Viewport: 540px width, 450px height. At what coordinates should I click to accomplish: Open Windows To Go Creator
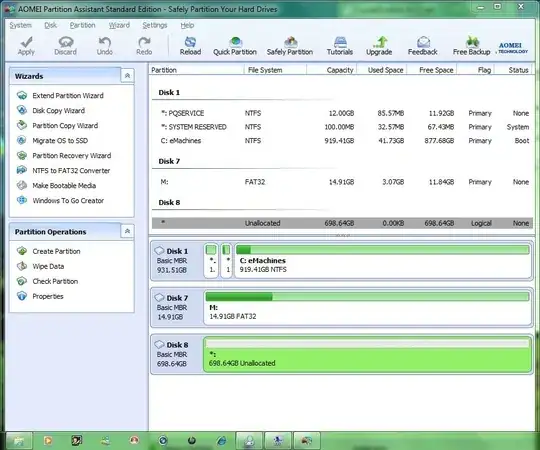coord(60,200)
